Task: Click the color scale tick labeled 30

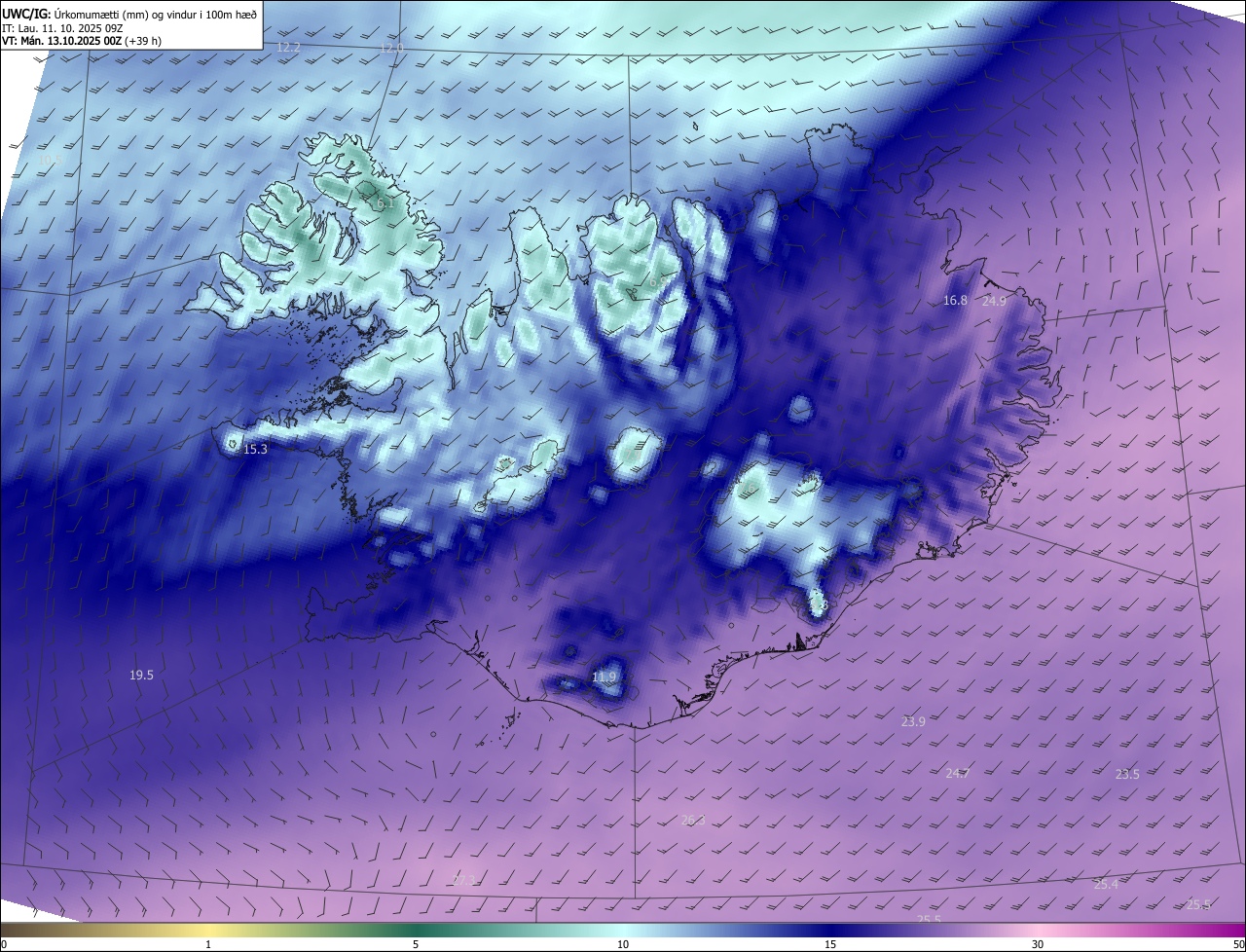Action: [x=1038, y=944]
